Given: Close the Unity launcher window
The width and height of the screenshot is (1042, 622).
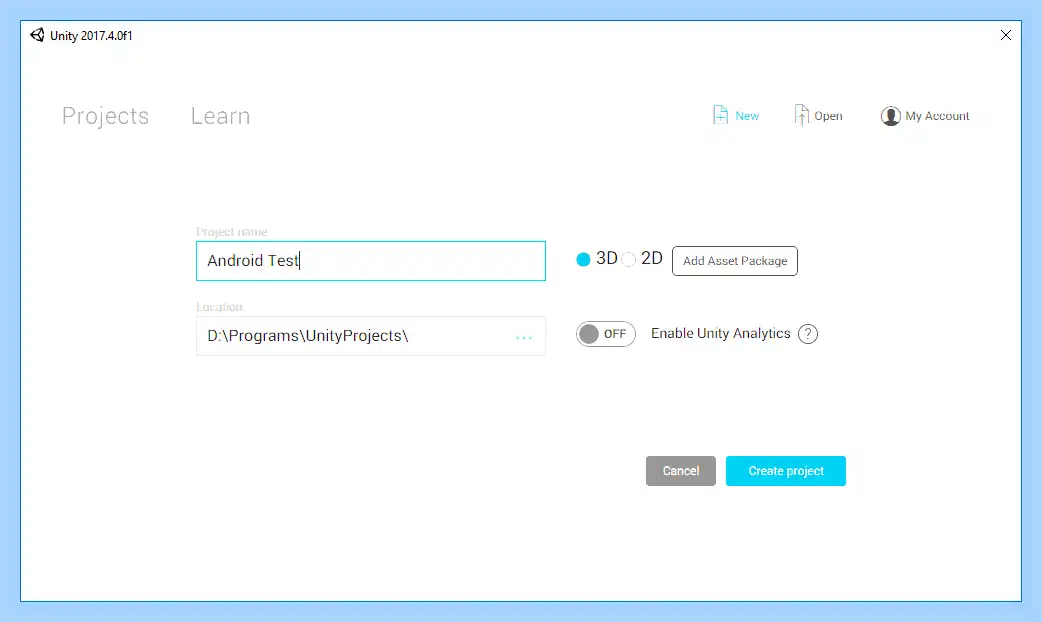Looking at the screenshot, I should coord(1005,35).
